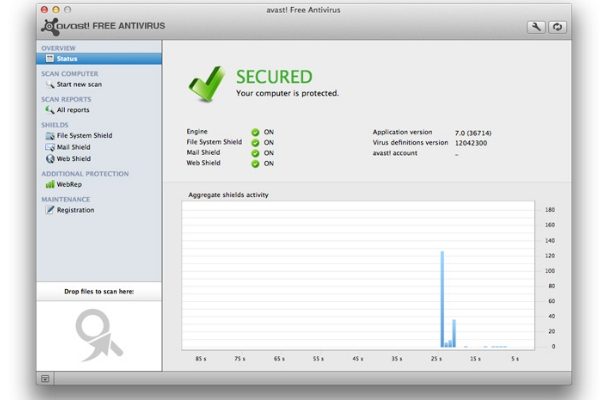Toggle the File System Shield ON indicator
This screenshot has width=600, height=400.
[255, 142]
